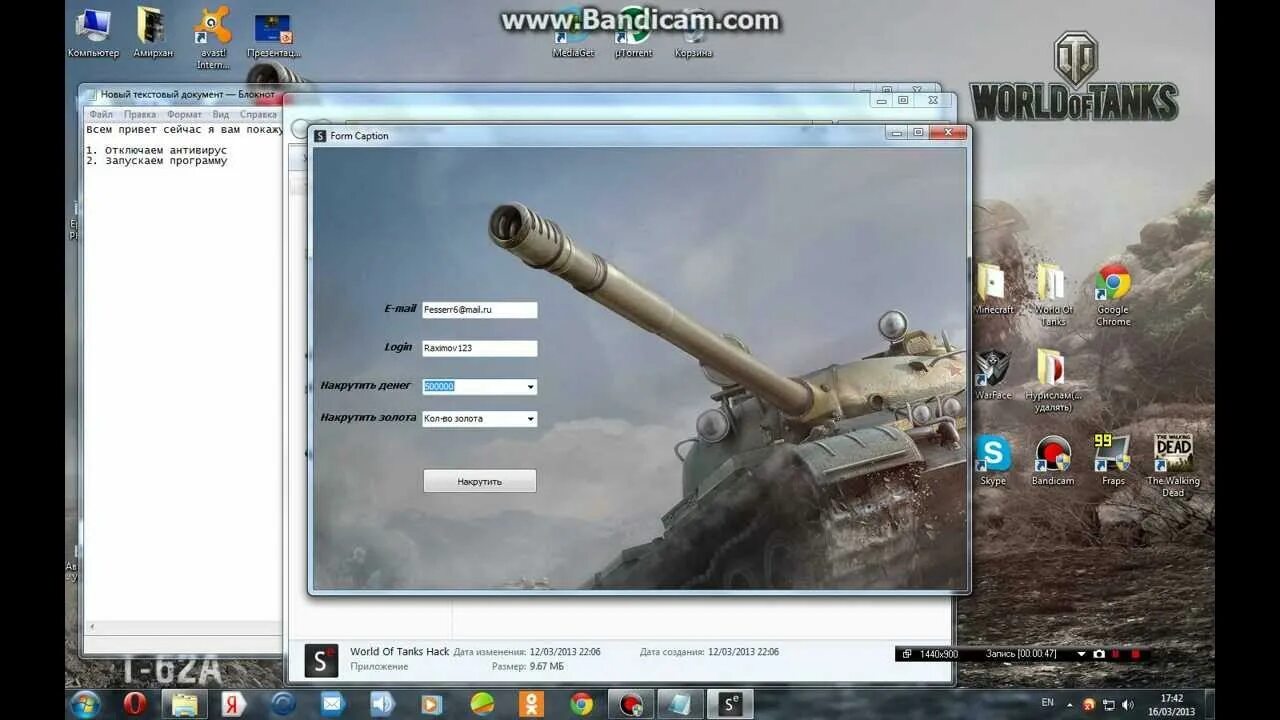Launch avast! Internet Security desktop shortcut
This screenshot has width=1280, height=720.
(x=212, y=37)
